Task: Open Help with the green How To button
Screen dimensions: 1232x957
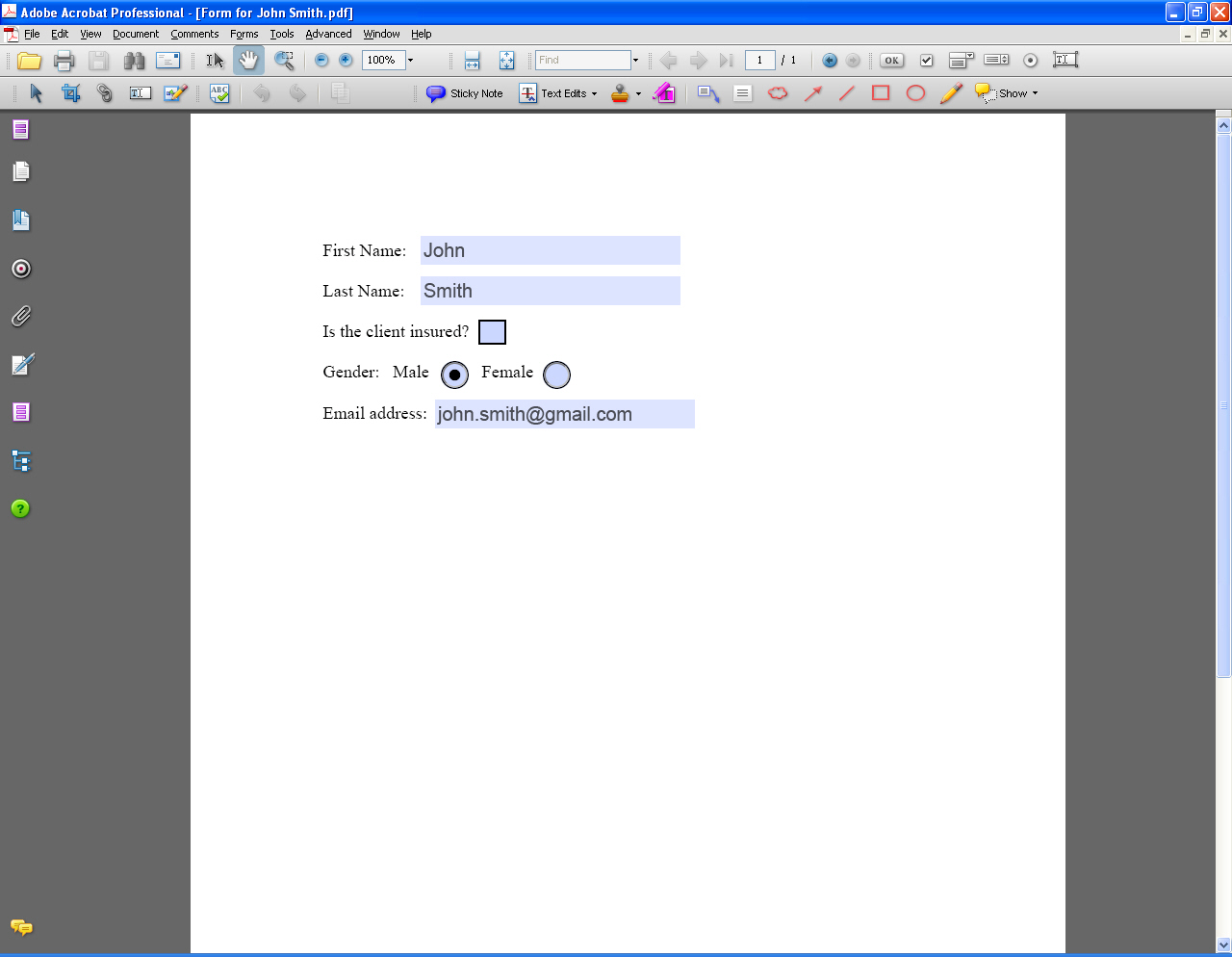Action: [x=20, y=507]
